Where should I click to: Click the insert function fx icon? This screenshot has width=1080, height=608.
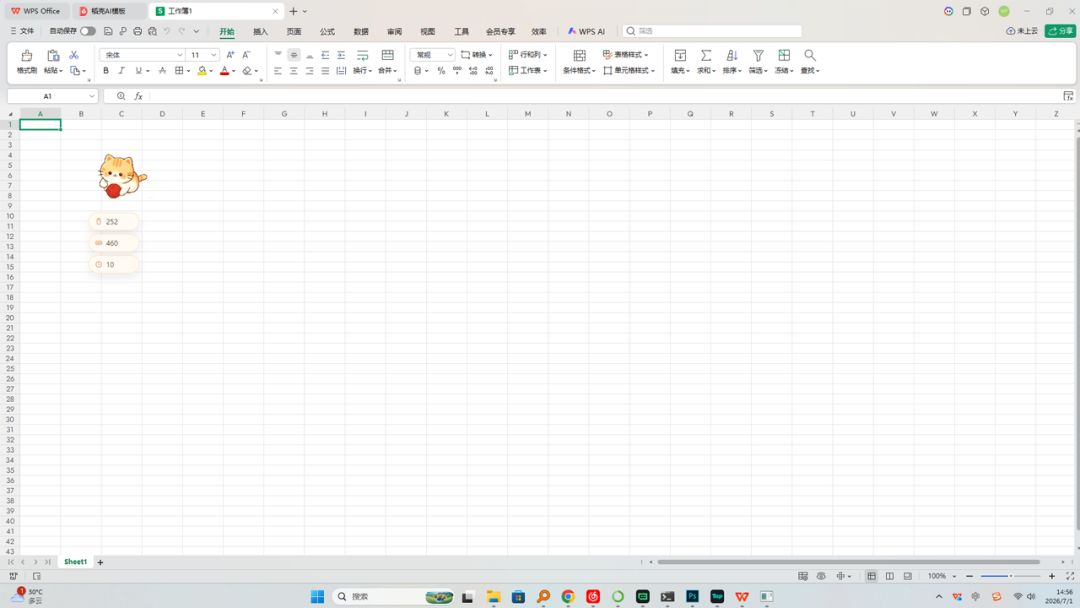[138, 96]
